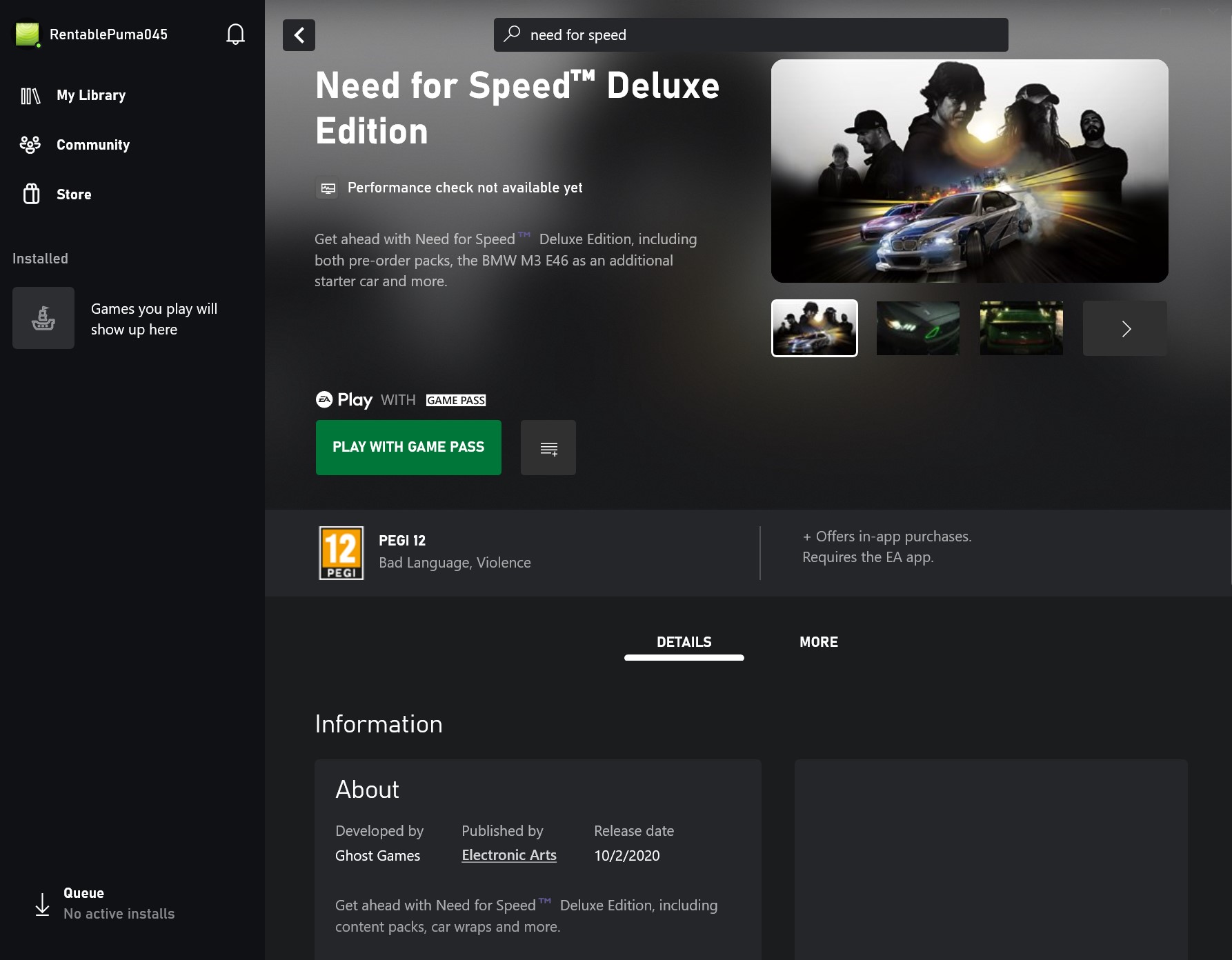Click the EA Play logo
Viewport: 1232px width, 960px height.
344,400
